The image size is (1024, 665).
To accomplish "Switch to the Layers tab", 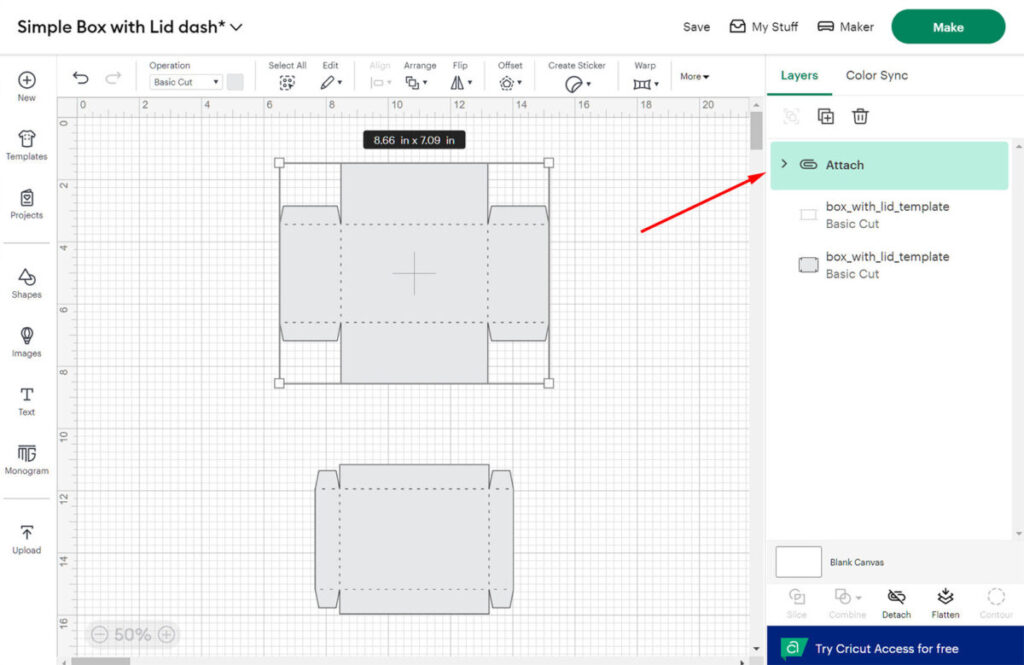I will [799, 75].
